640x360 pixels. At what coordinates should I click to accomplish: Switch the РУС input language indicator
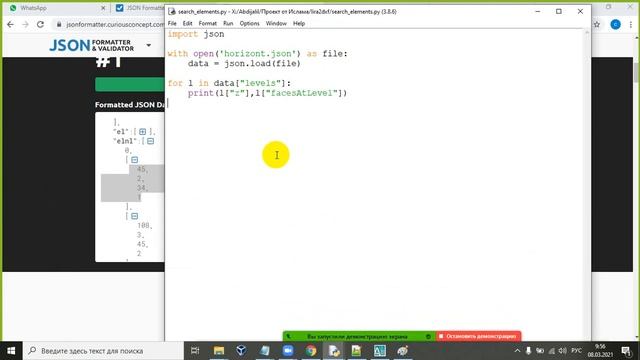(x=576, y=351)
